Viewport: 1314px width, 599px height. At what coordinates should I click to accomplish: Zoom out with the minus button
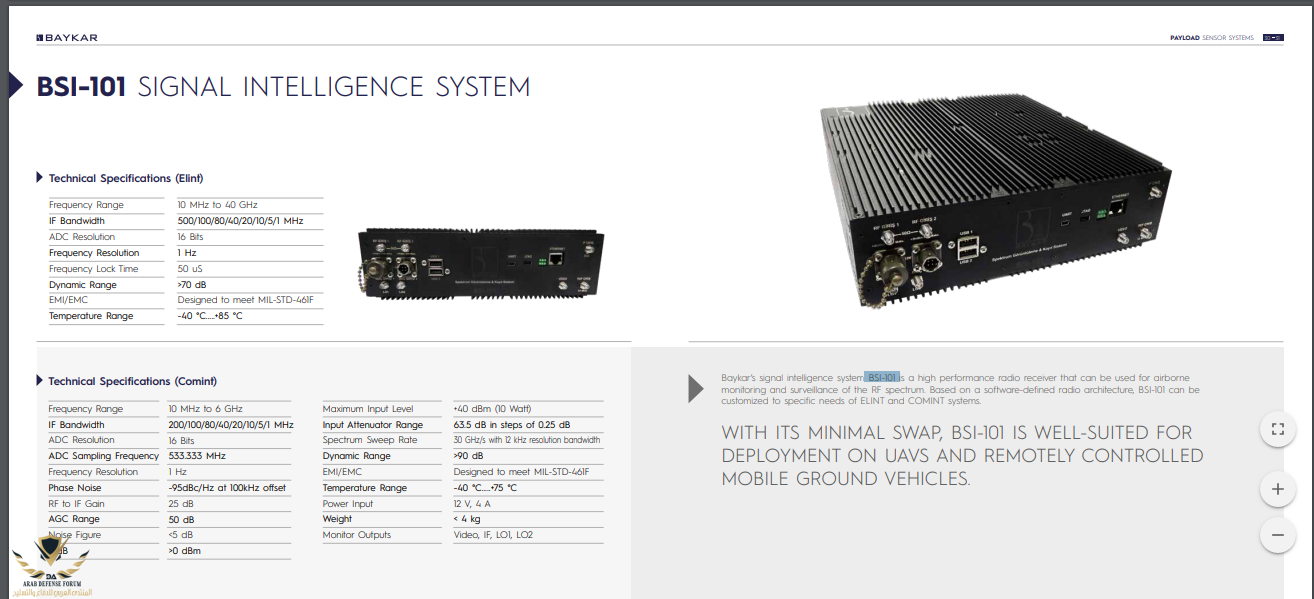[1277, 535]
